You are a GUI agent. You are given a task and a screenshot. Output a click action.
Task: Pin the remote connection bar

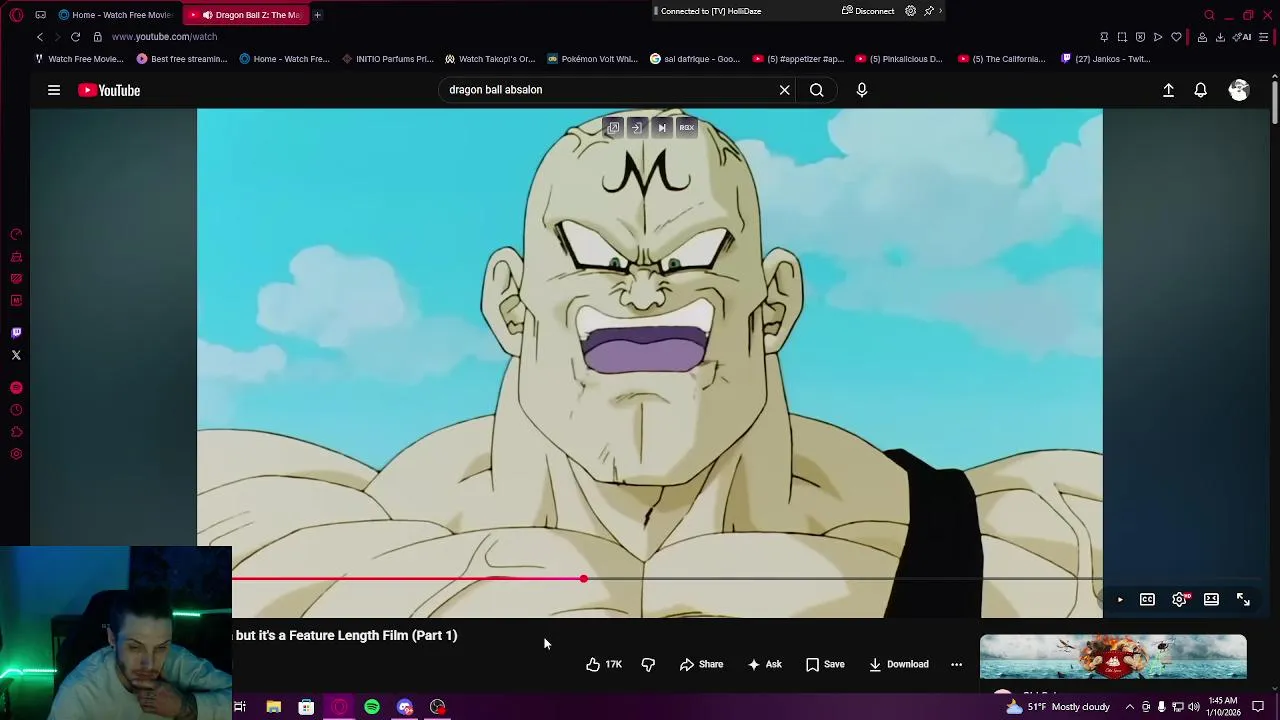(929, 11)
